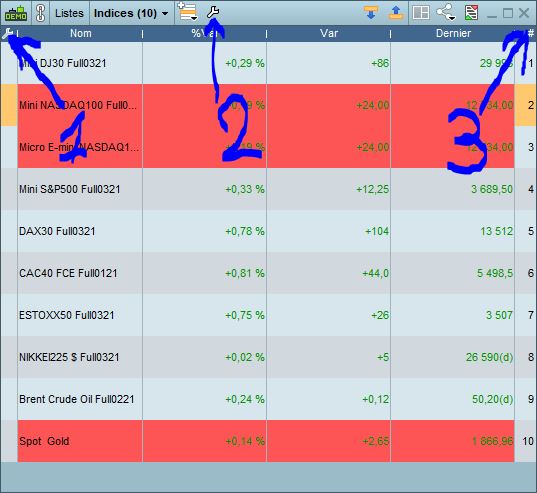The image size is (537, 493).
Task: Click row number 6 in # column
Action: pos(531,273)
